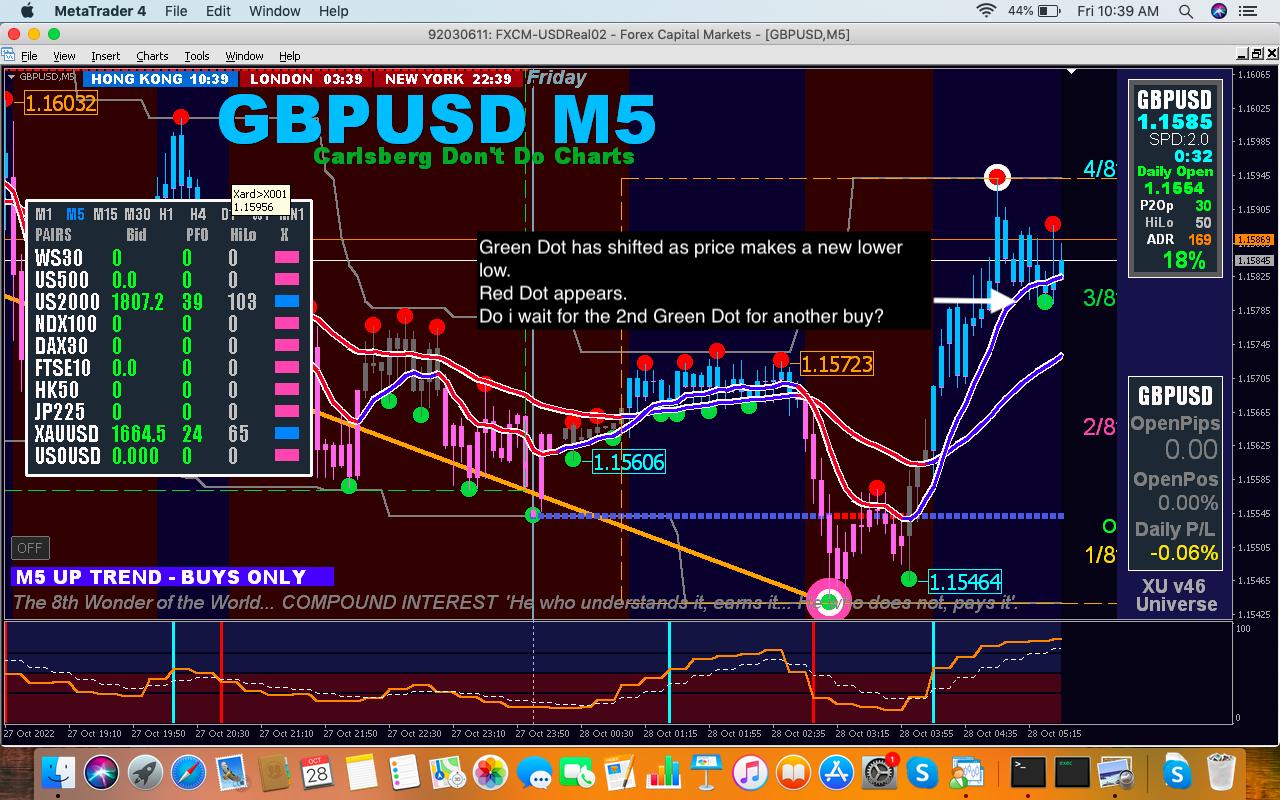Open Calendar icon showing 28 in Dock
Screen dimensions: 1280x800
(318, 773)
